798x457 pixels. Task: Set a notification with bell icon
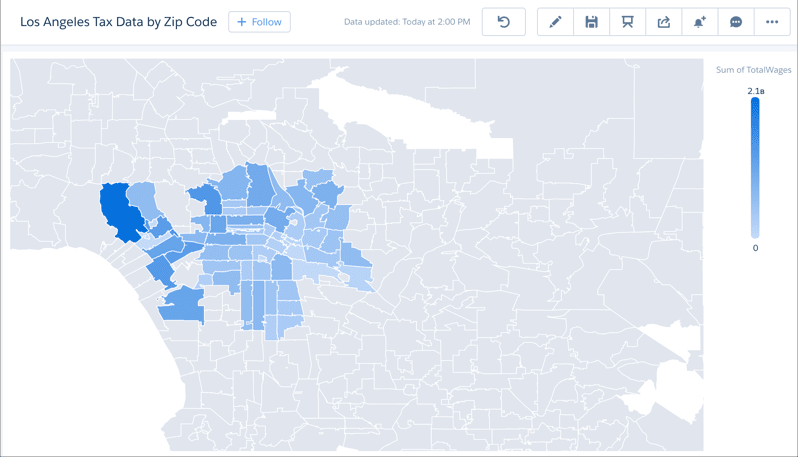coord(700,22)
